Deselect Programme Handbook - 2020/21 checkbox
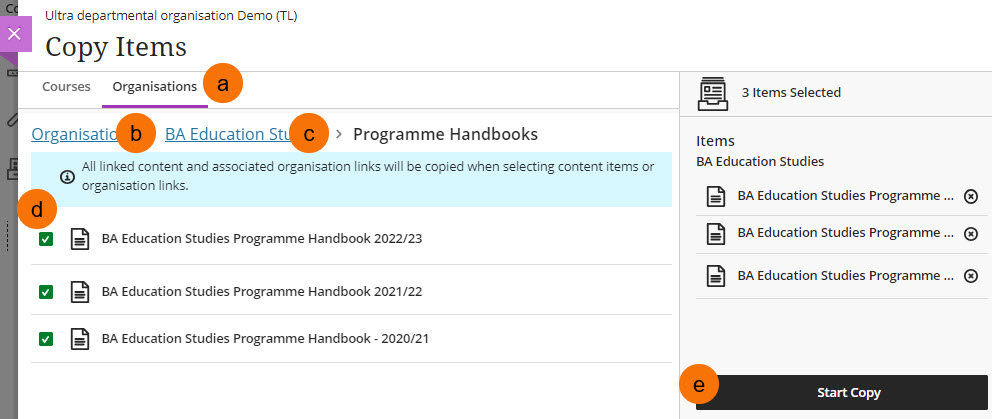Image resolution: width=992 pixels, height=419 pixels. (x=46, y=339)
